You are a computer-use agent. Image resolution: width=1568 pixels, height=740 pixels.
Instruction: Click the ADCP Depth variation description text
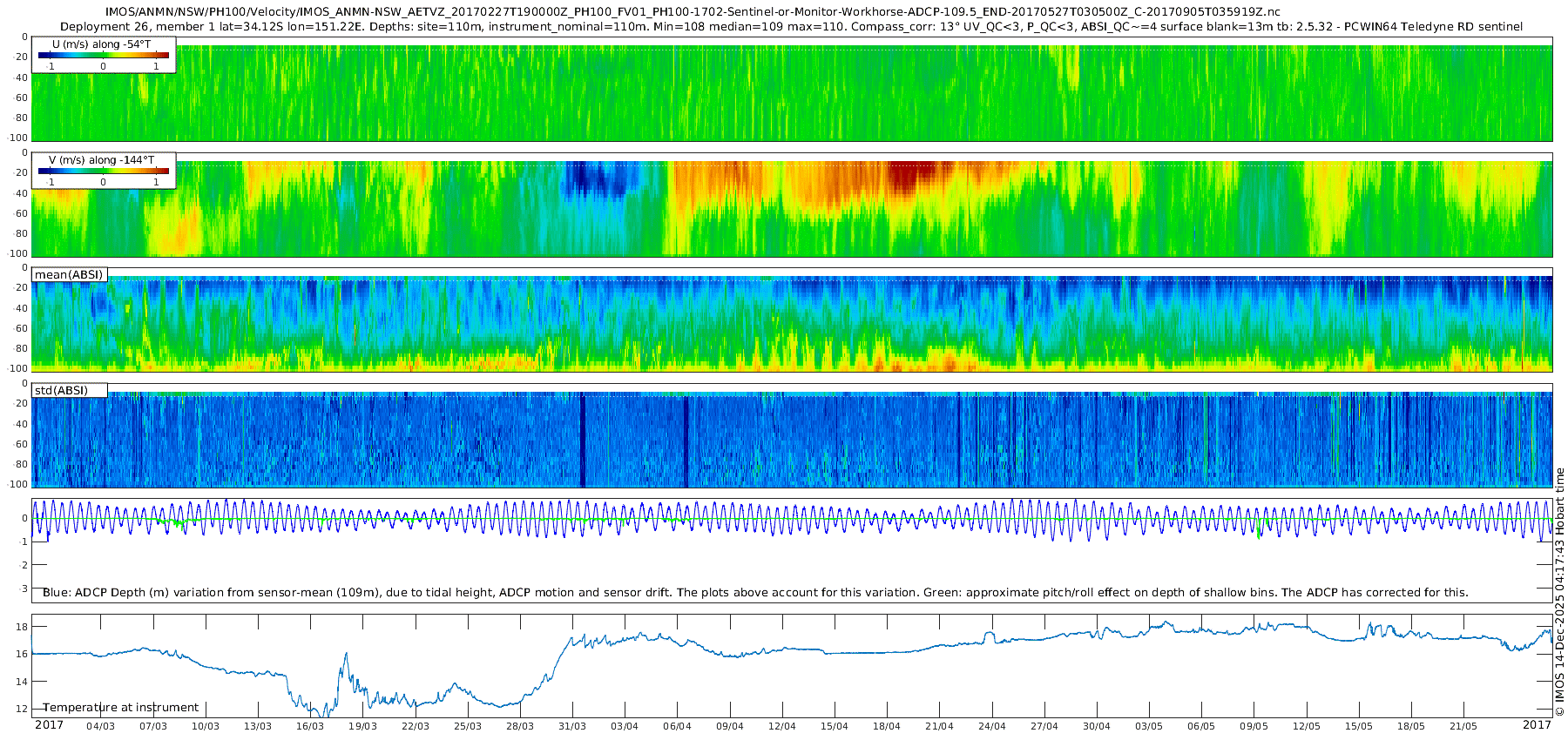[x=755, y=593]
